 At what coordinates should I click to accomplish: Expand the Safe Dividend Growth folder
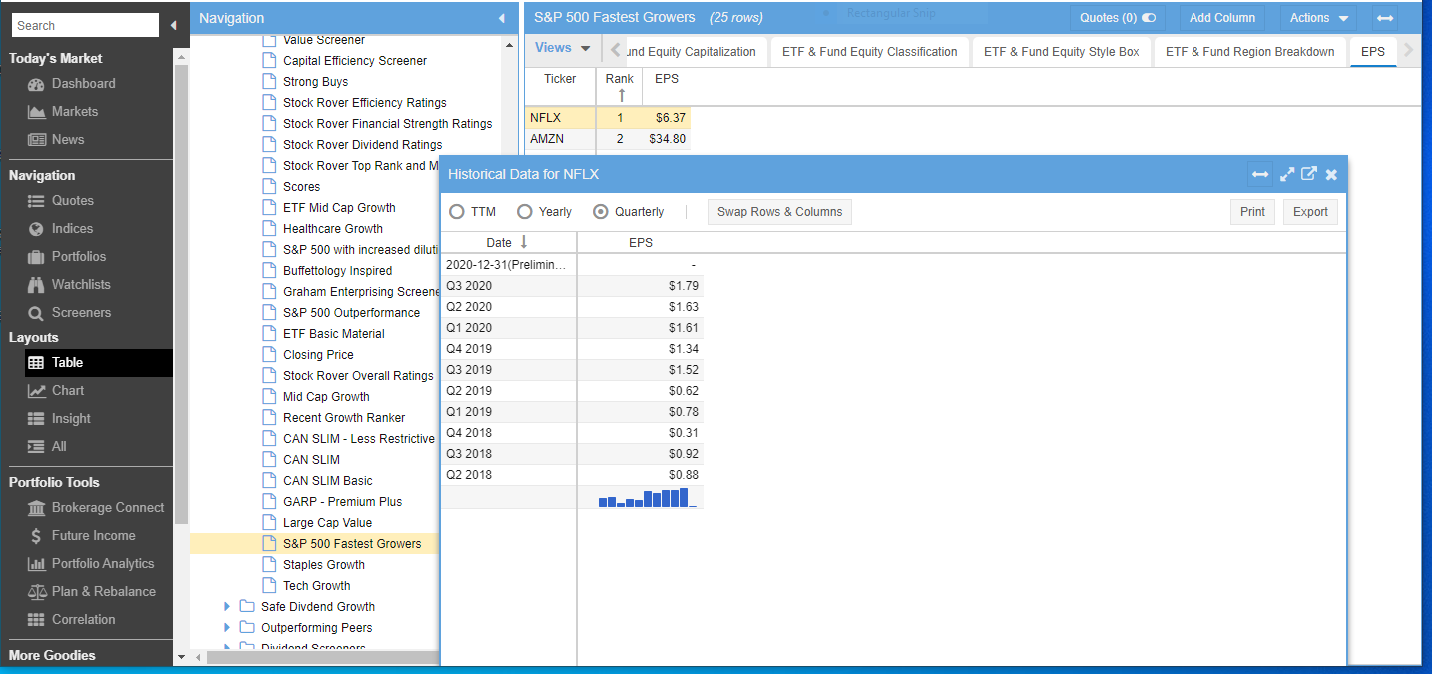coord(227,606)
